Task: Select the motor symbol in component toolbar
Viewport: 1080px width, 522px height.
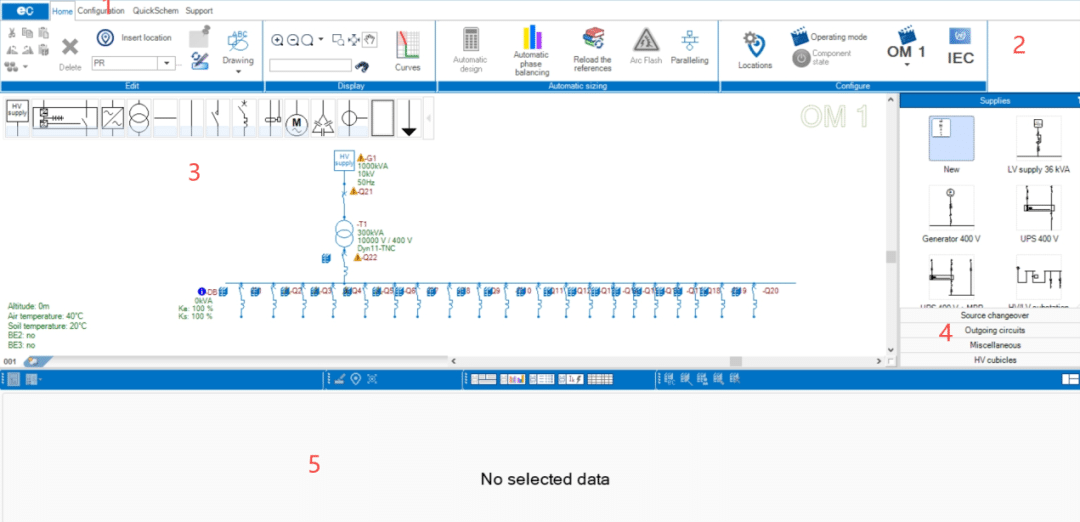Action: point(296,117)
